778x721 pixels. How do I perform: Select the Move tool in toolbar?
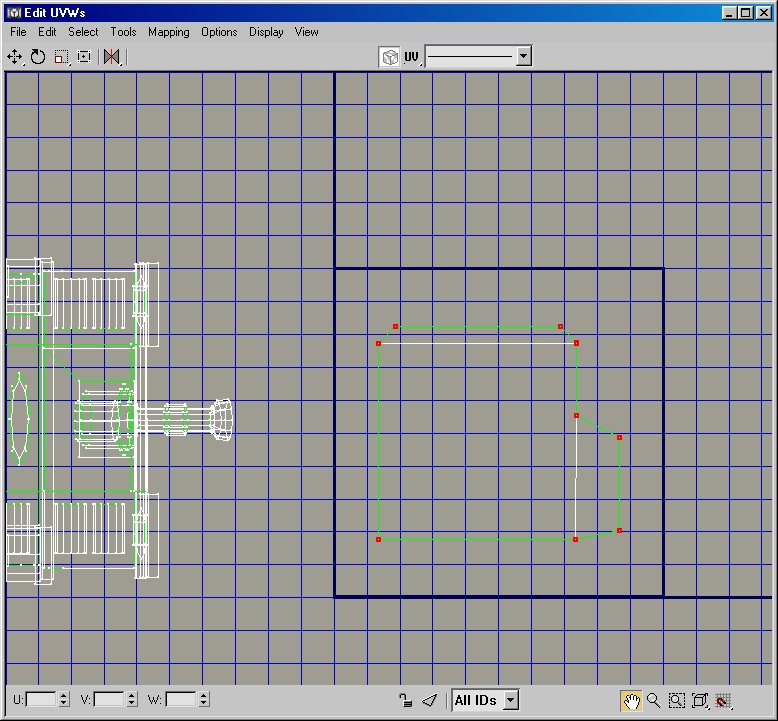(15, 57)
